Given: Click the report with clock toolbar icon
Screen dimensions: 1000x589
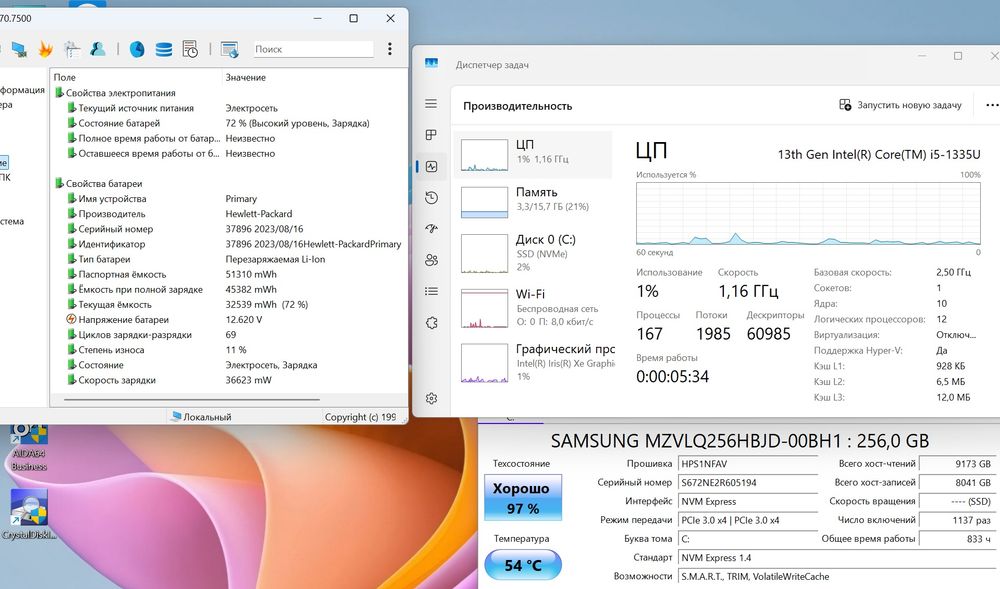Looking at the screenshot, I should click(x=190, y=49).
